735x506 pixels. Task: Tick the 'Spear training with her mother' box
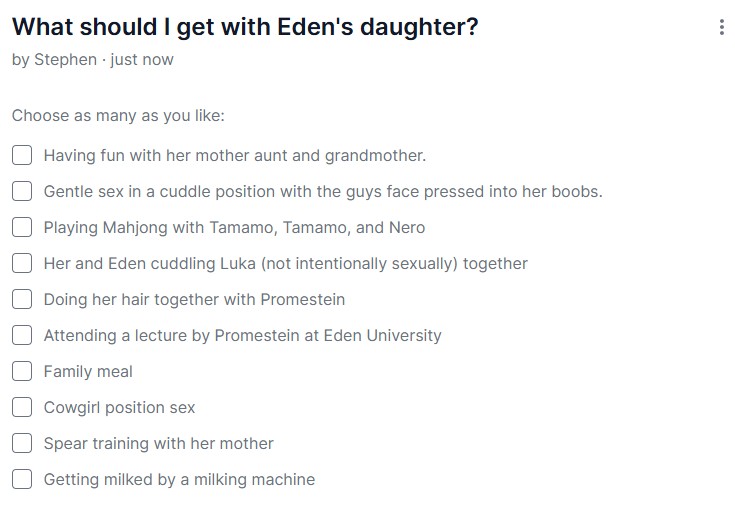tap(22, 443)
